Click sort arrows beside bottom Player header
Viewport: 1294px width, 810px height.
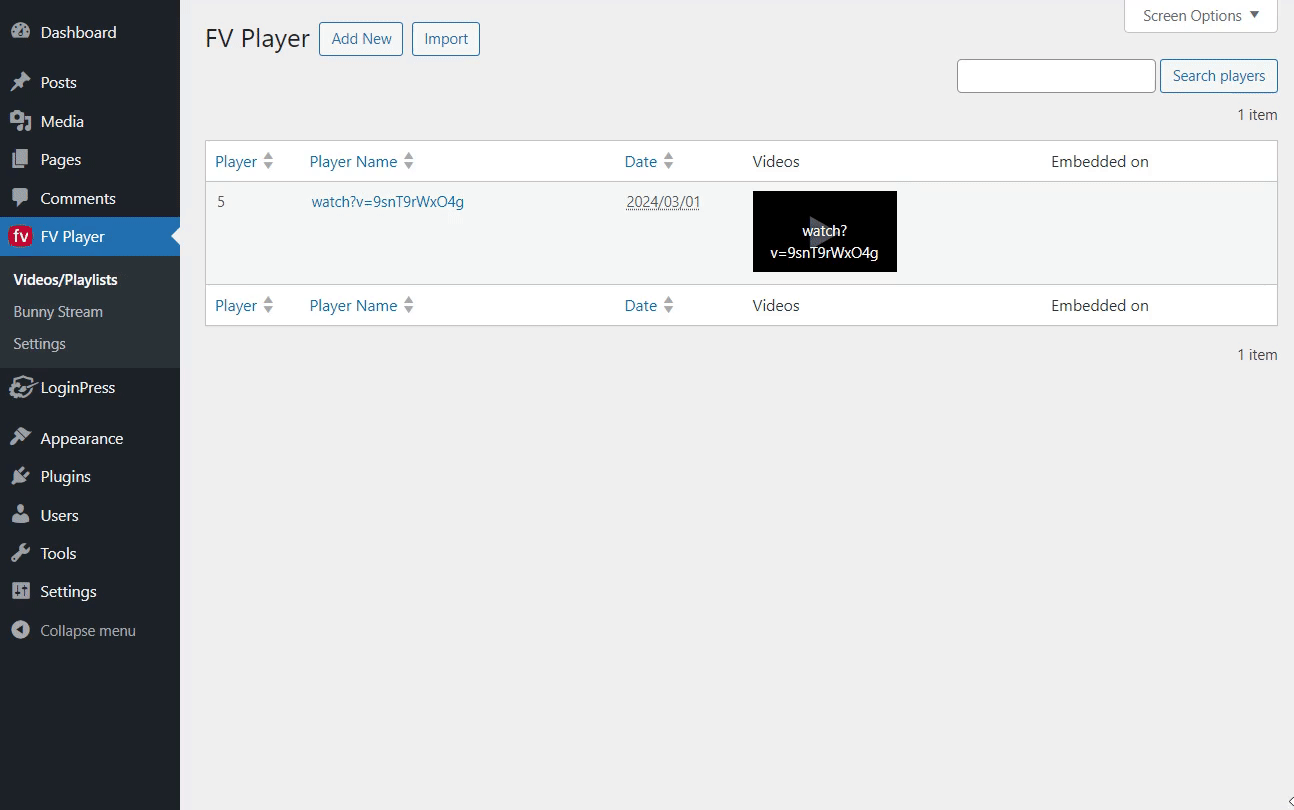pyautogui.click(x=268, y=305)
